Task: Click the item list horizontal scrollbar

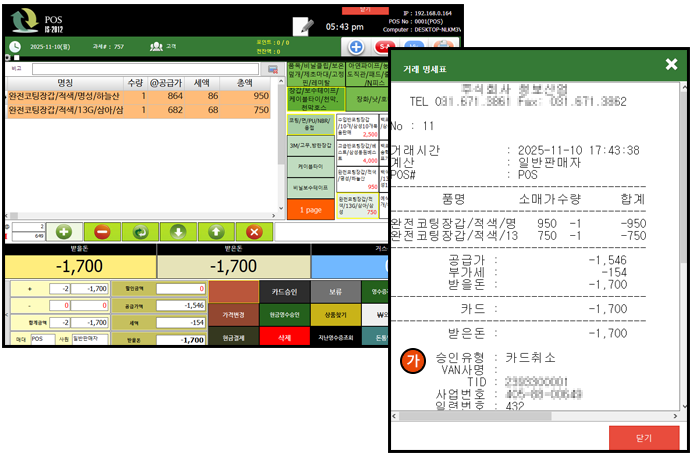Action: click(140, 216)
